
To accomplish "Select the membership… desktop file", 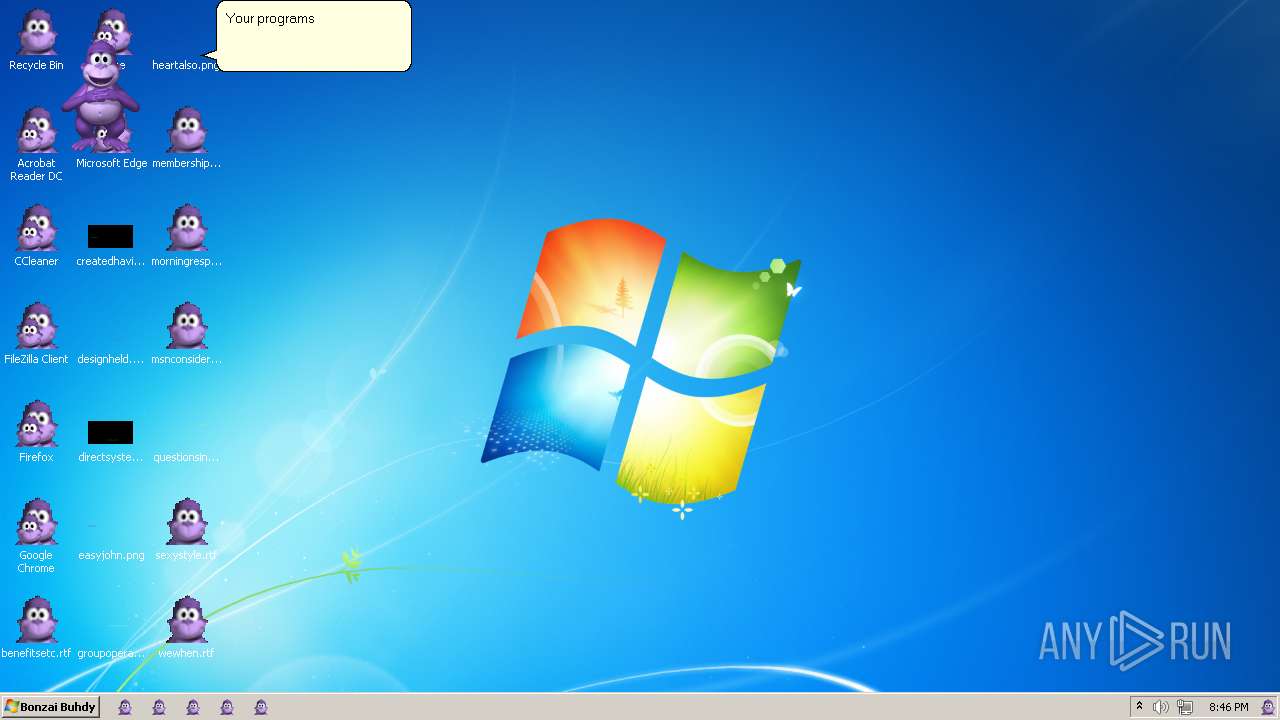I will pos(186,138).
